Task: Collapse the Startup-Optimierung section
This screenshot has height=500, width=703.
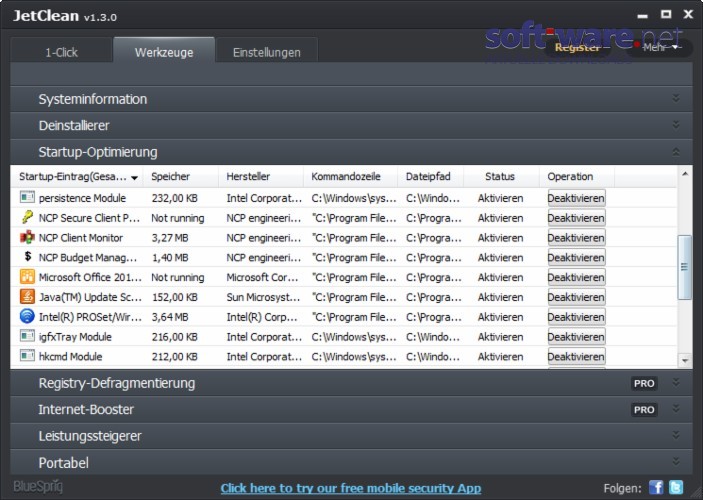Action: coord(676,152)
